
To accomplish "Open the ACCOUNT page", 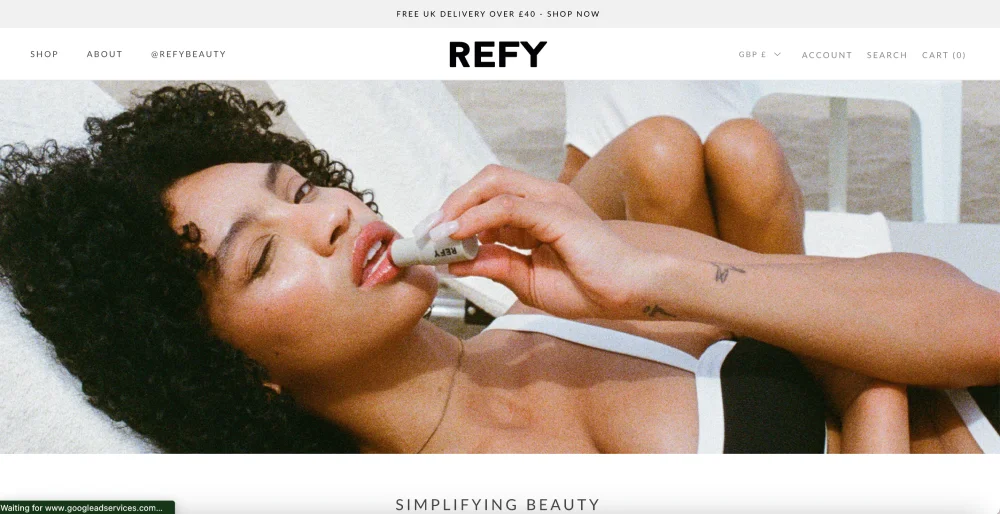I will coord(827,55).
